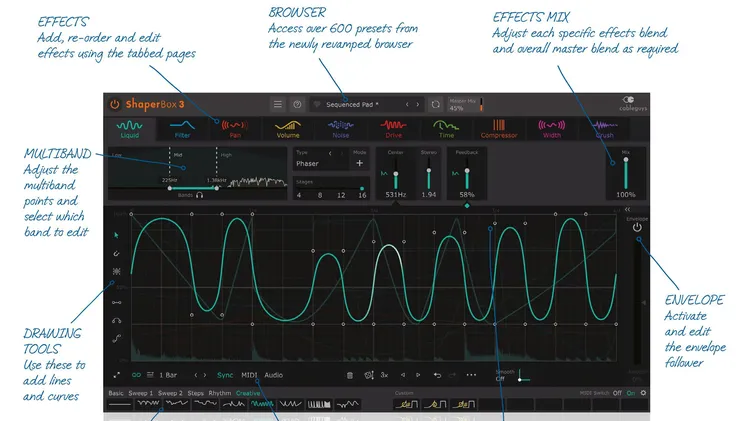Toggle the Envelope follower power button
This screenshot has width=750, height=421.
(x=637, y=228)
